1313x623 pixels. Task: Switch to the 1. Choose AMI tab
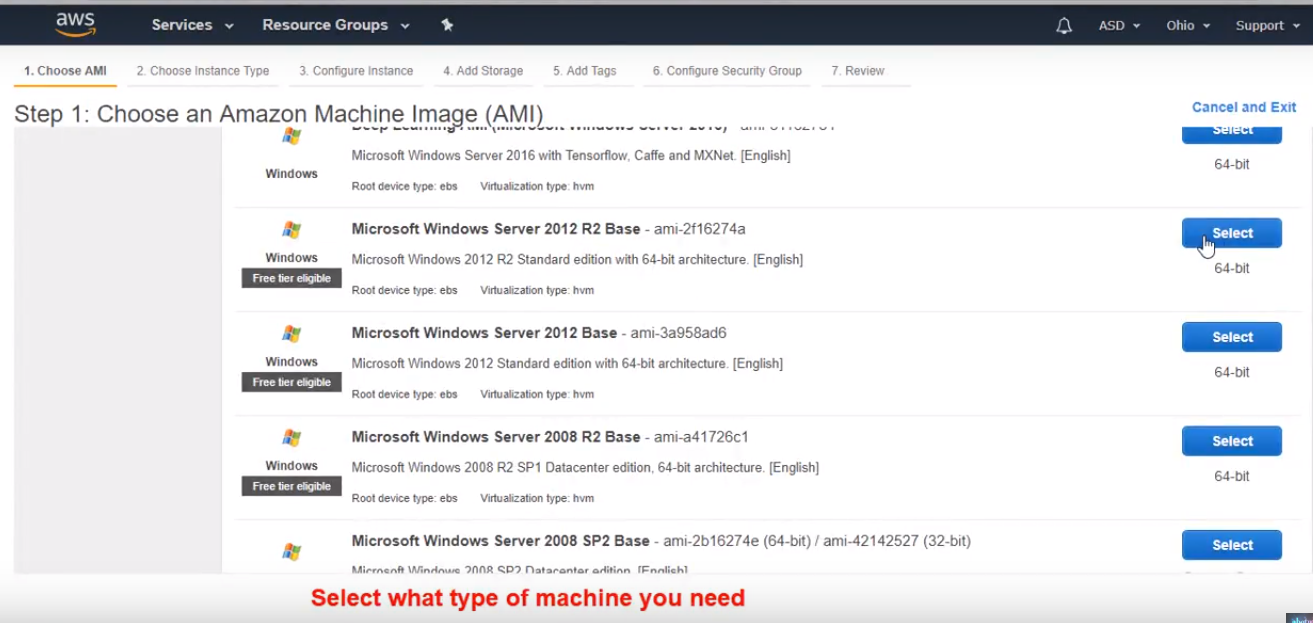coord(65,71)
